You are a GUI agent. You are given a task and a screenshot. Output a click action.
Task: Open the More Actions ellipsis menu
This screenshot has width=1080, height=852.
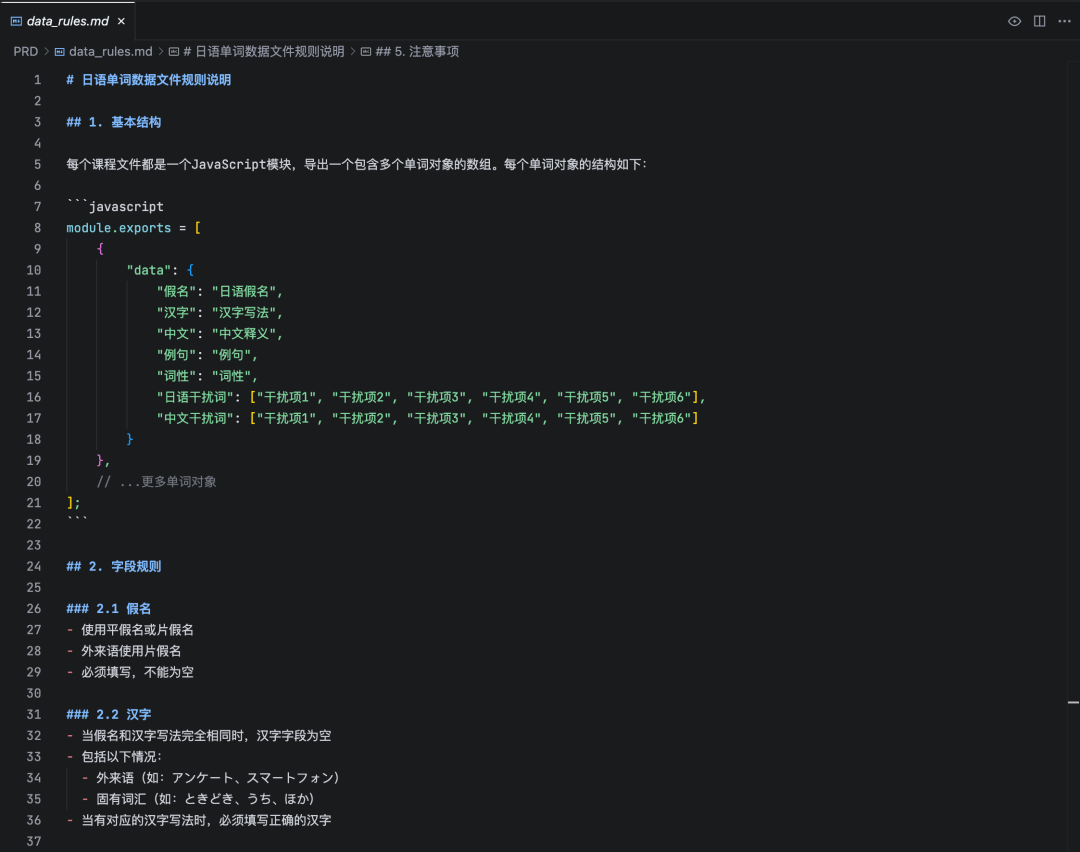click(1064, 21)
